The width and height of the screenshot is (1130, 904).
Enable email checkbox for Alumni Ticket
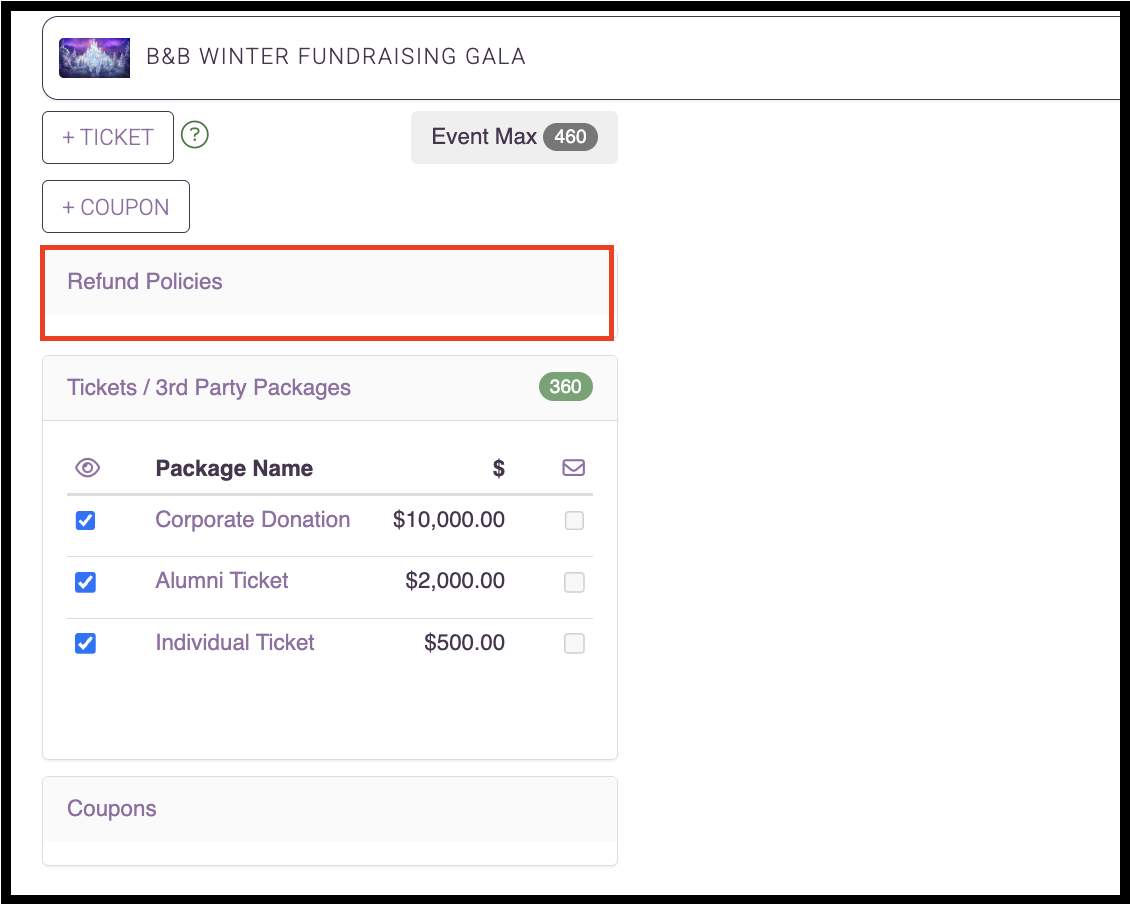coord(574,582)
